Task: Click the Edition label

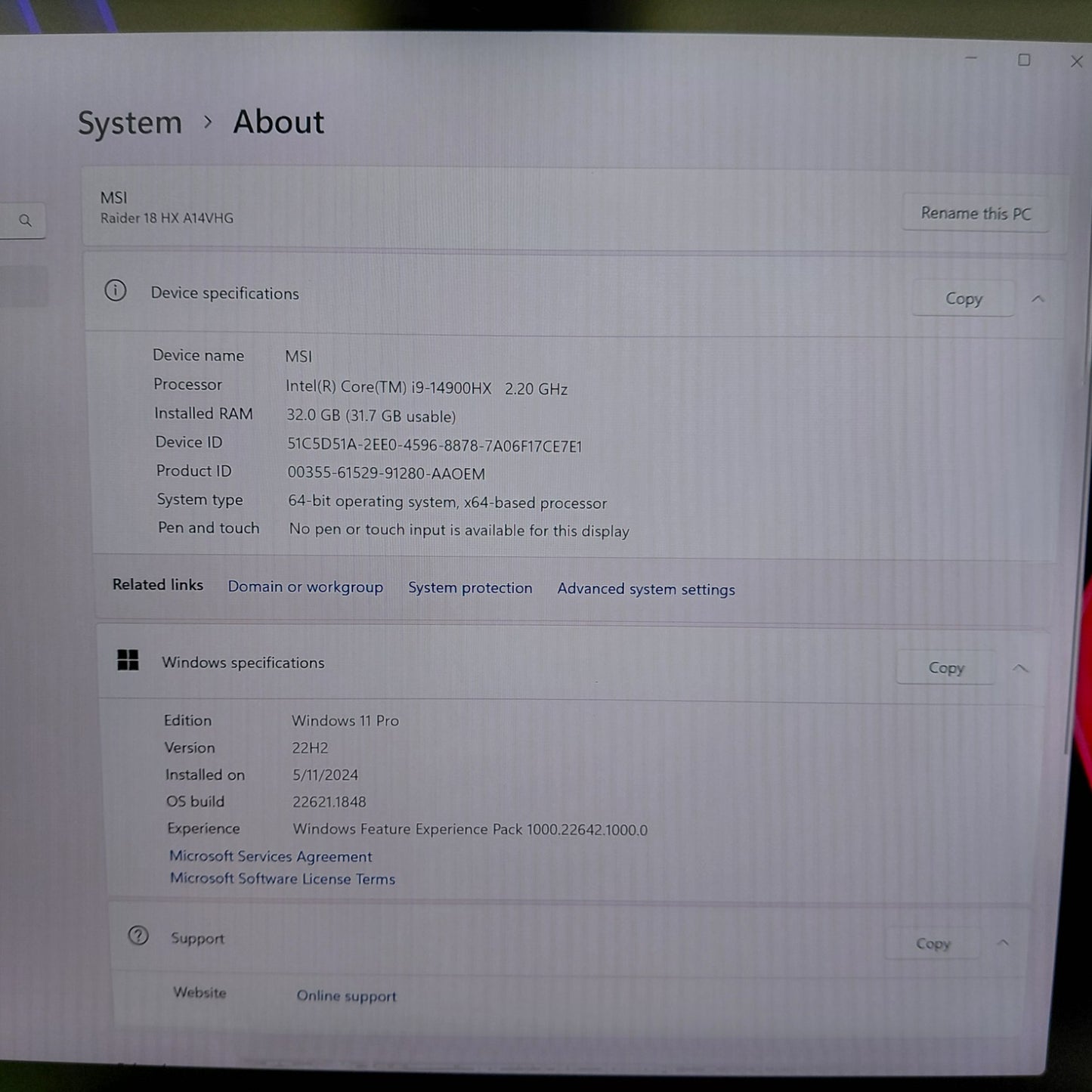Action: tap(187, 721)
